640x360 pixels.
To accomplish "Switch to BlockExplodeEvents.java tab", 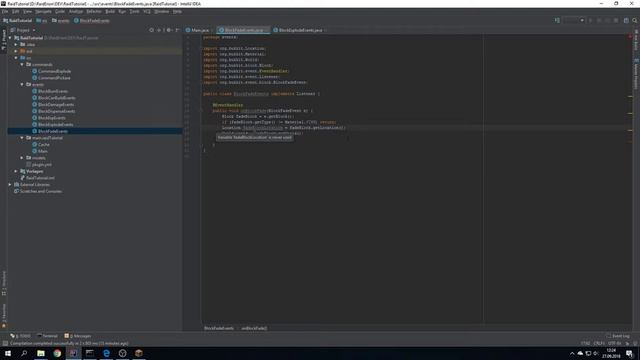I will 300,30.
